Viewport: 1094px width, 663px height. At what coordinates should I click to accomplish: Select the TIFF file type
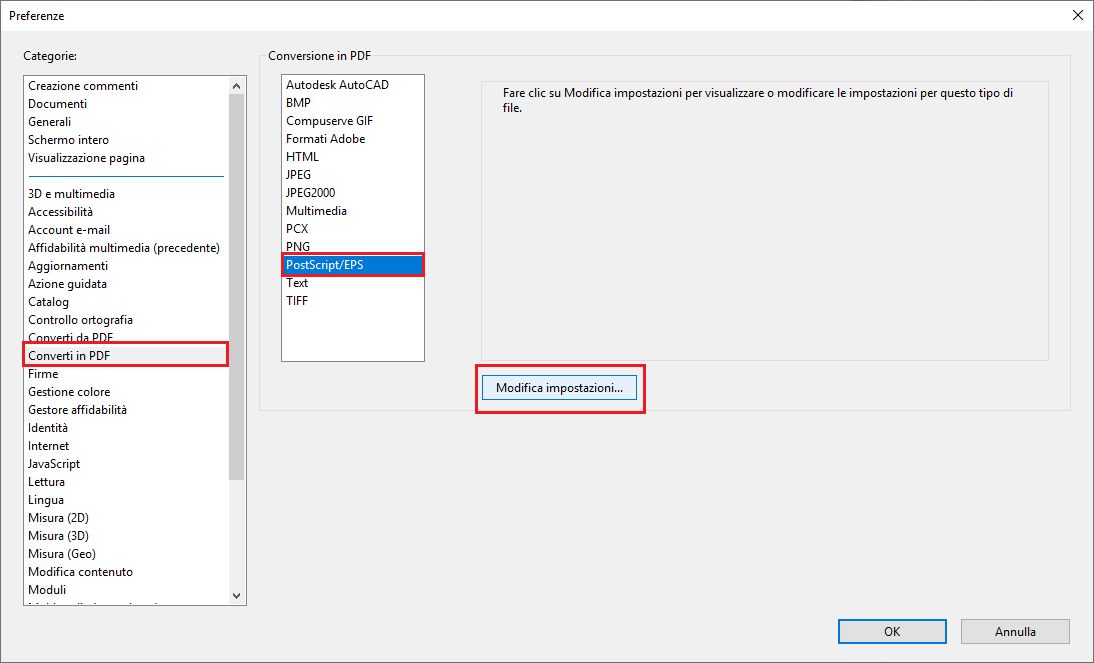tap(296, 300)
